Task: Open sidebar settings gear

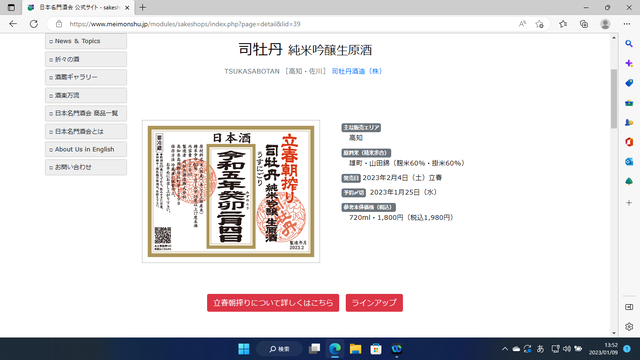Action: [x=629, y=327]
